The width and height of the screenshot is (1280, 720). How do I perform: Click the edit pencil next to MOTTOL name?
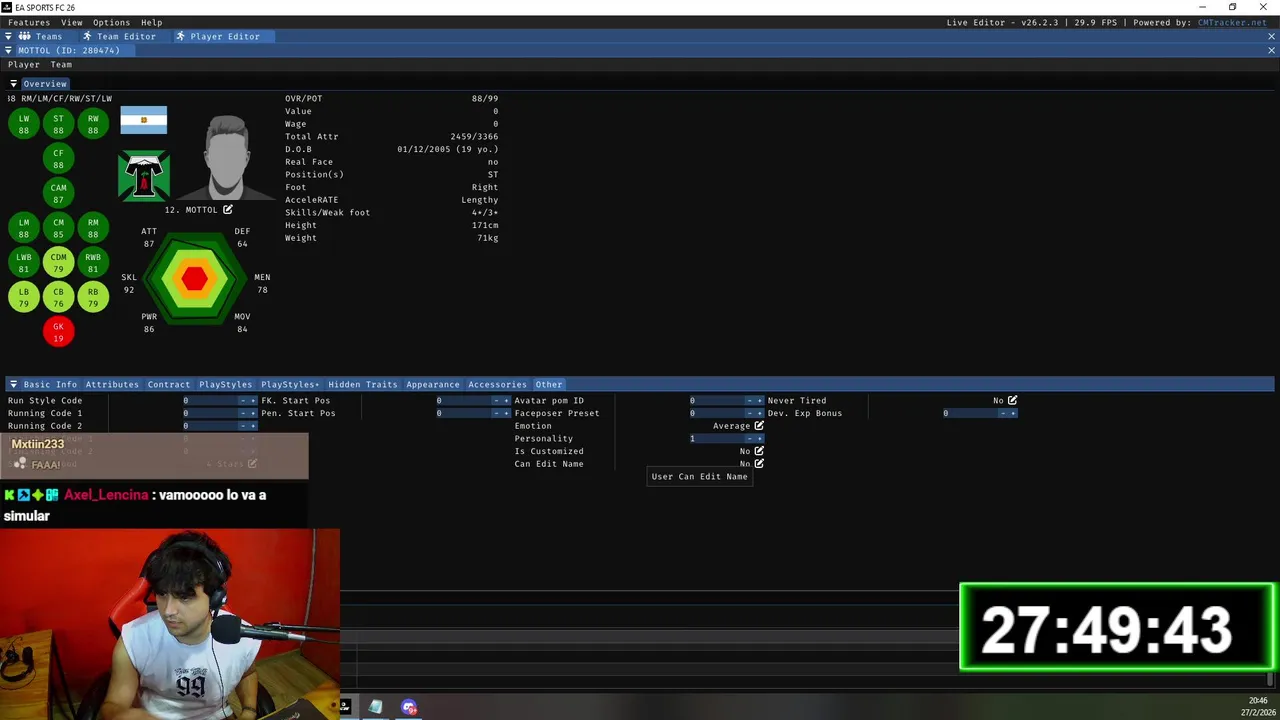(x=228, y=210)
